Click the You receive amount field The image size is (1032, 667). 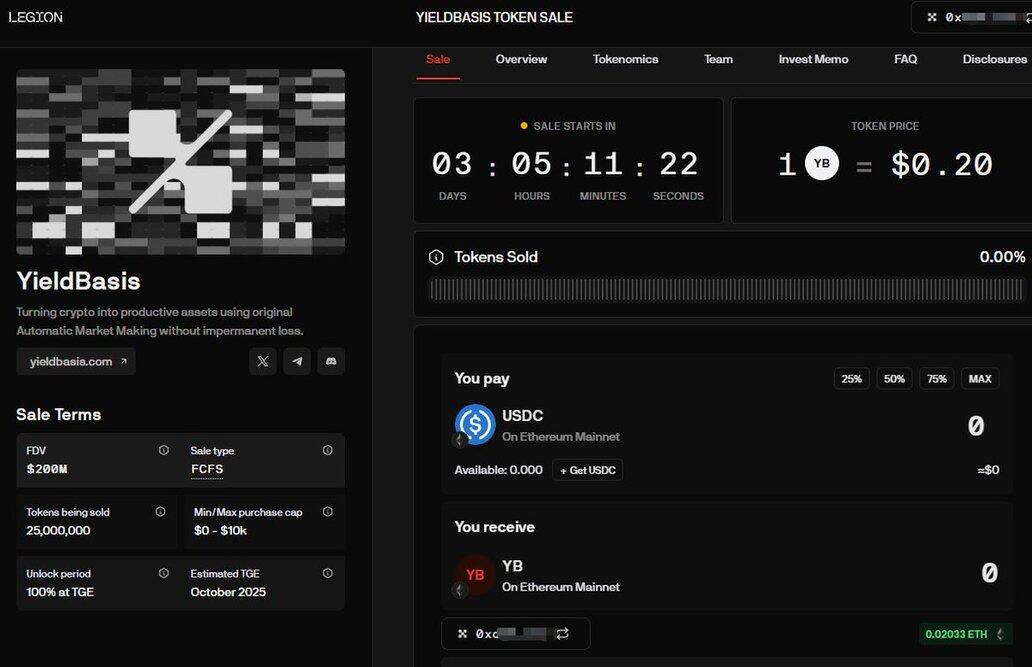coord(989,572)
